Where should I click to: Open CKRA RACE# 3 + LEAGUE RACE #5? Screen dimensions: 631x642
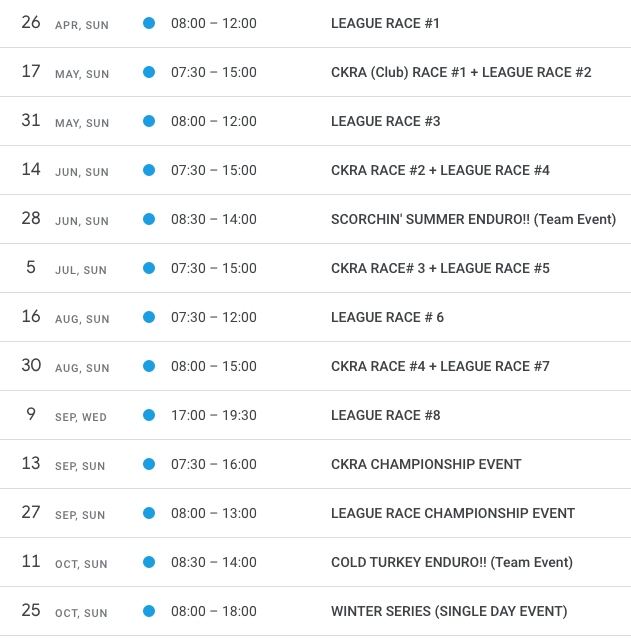coord(440,268)
